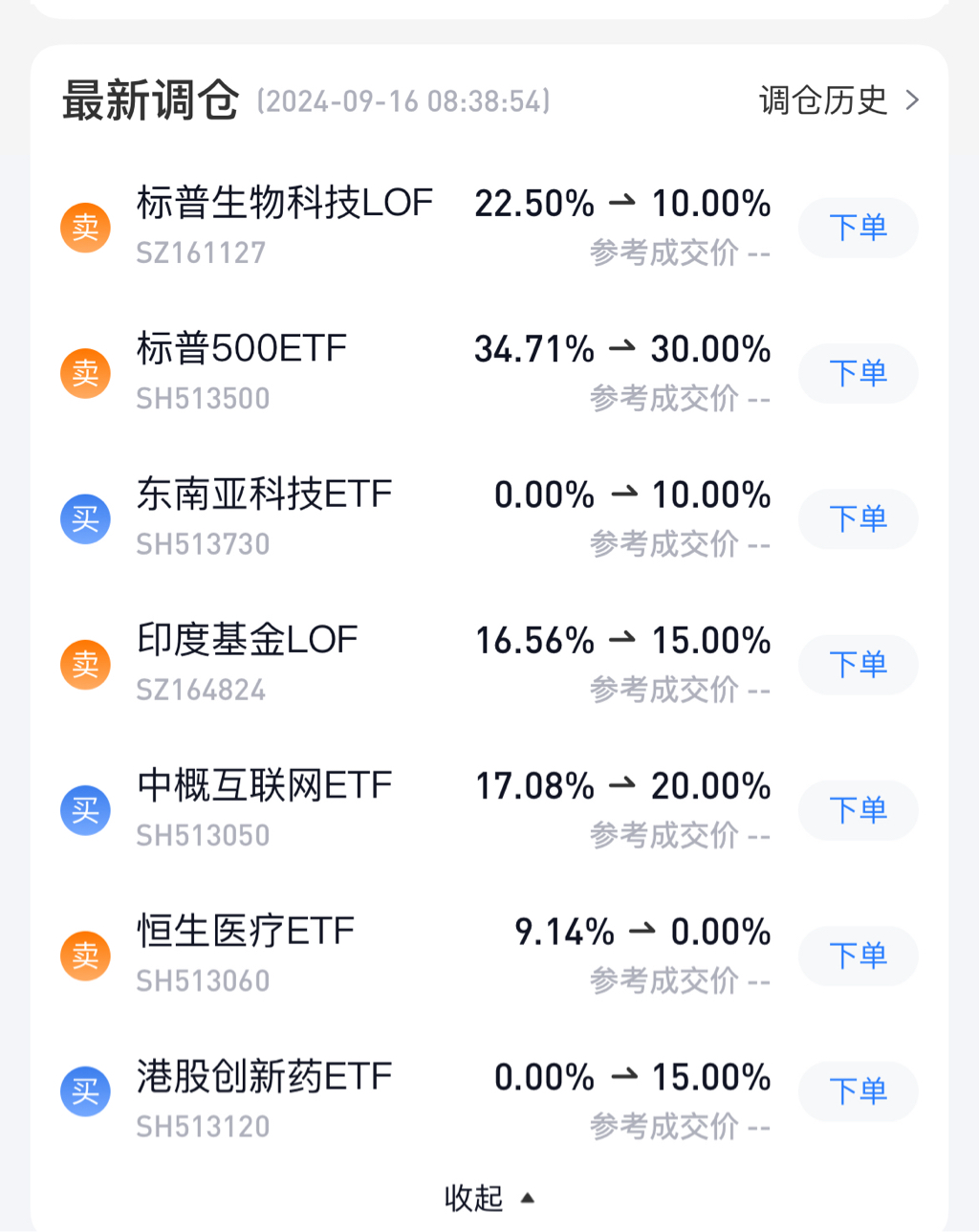Open fund name 标普500ETF

point(241,348)
